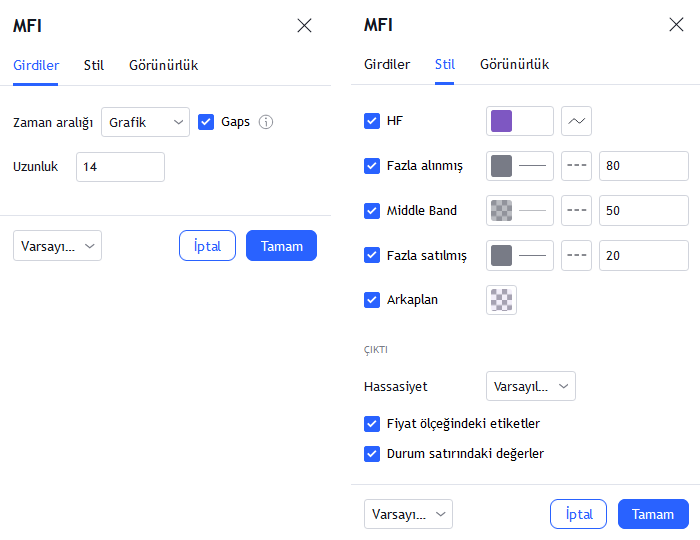Expand the Zaman aralığı Grafik dropdown
700x540 pixels.
point(145,122)
